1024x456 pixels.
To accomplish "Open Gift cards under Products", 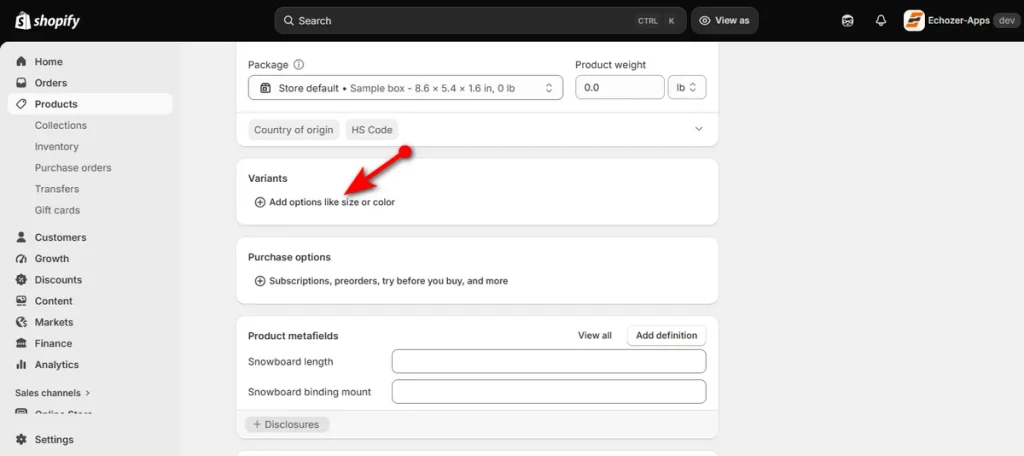I will tap(57, 210).
